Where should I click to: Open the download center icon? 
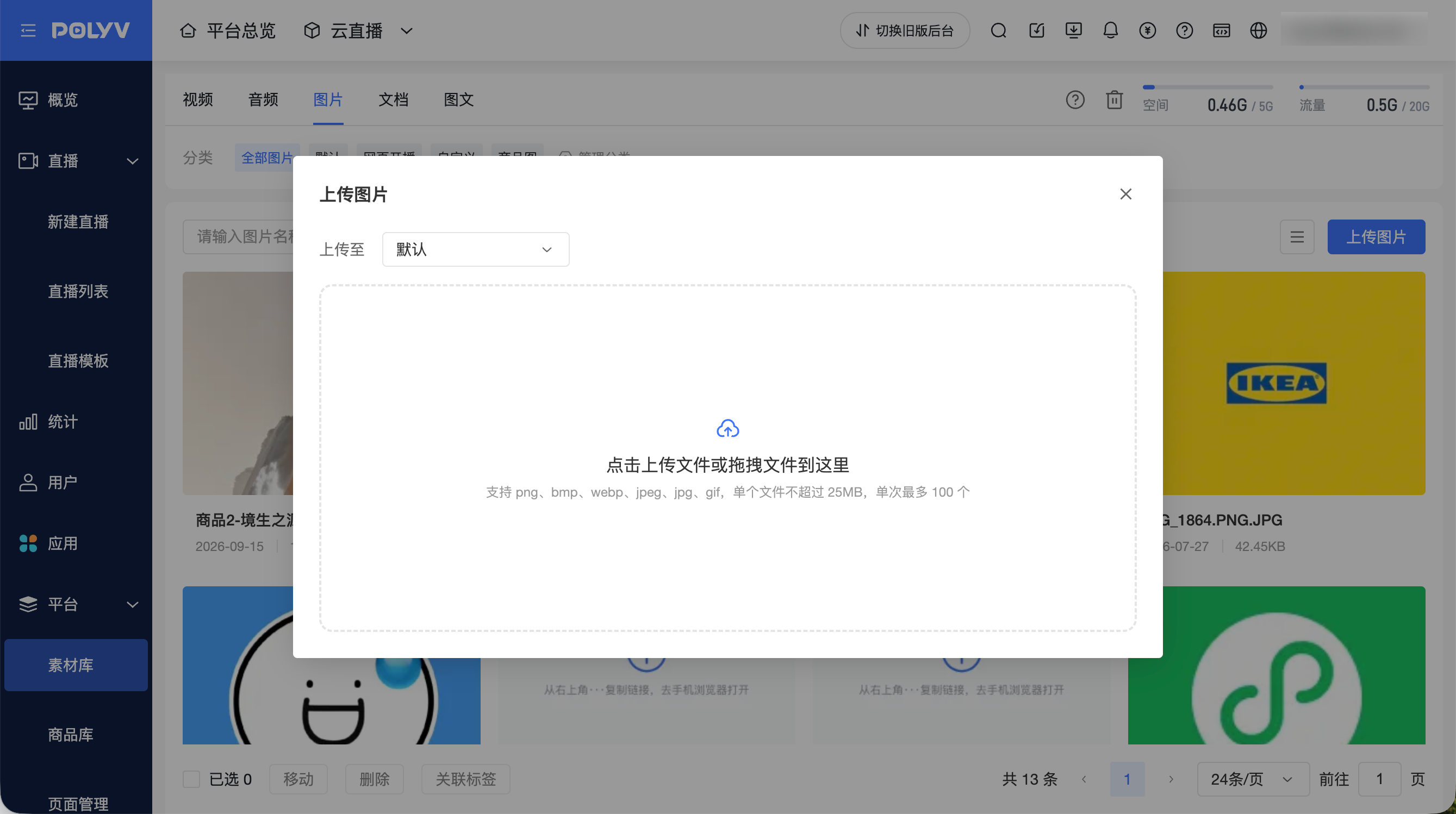pyautogui.click(x=1073, y=30)
